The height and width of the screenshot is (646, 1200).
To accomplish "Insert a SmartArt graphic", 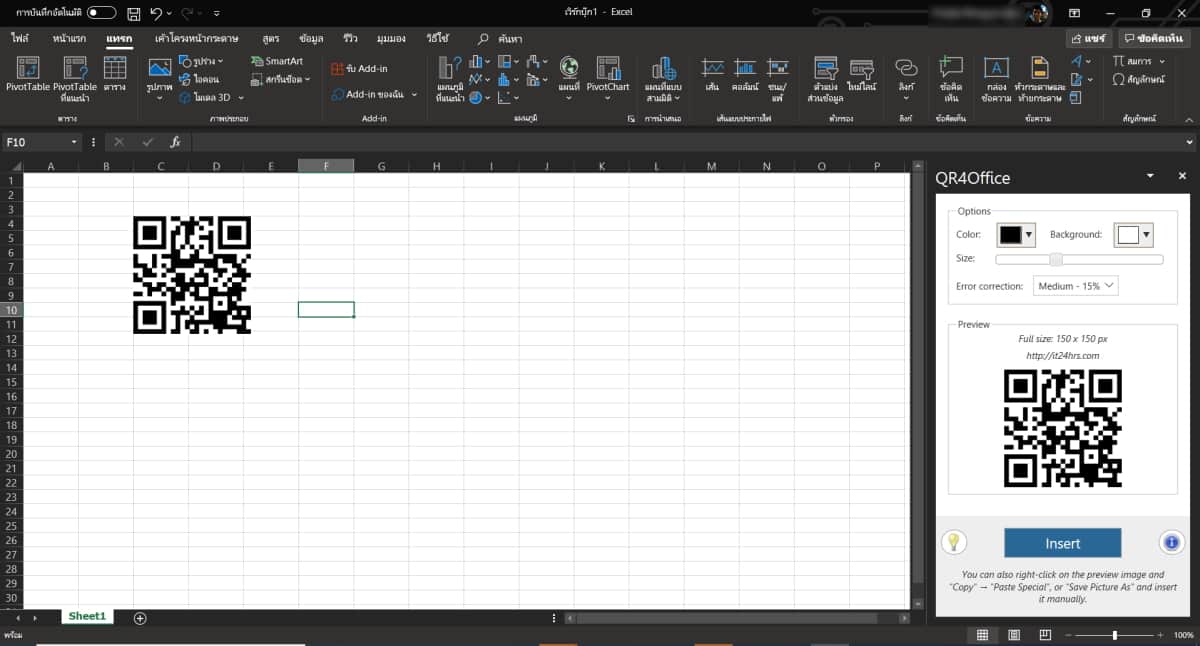I will 278,61.
